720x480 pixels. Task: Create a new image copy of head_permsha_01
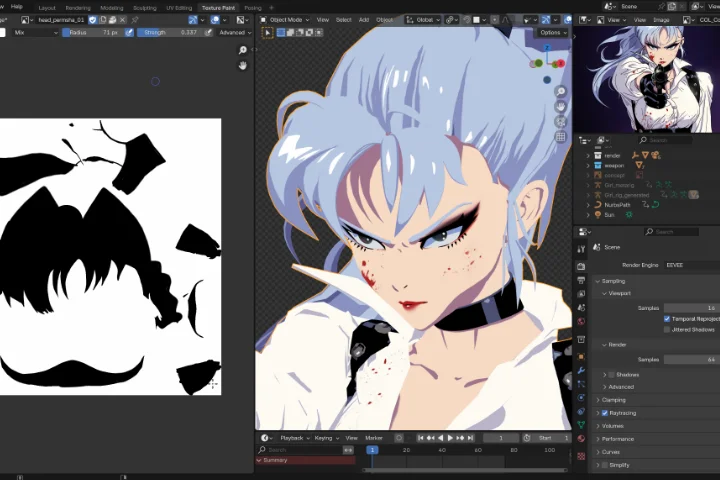coord(103,20)
